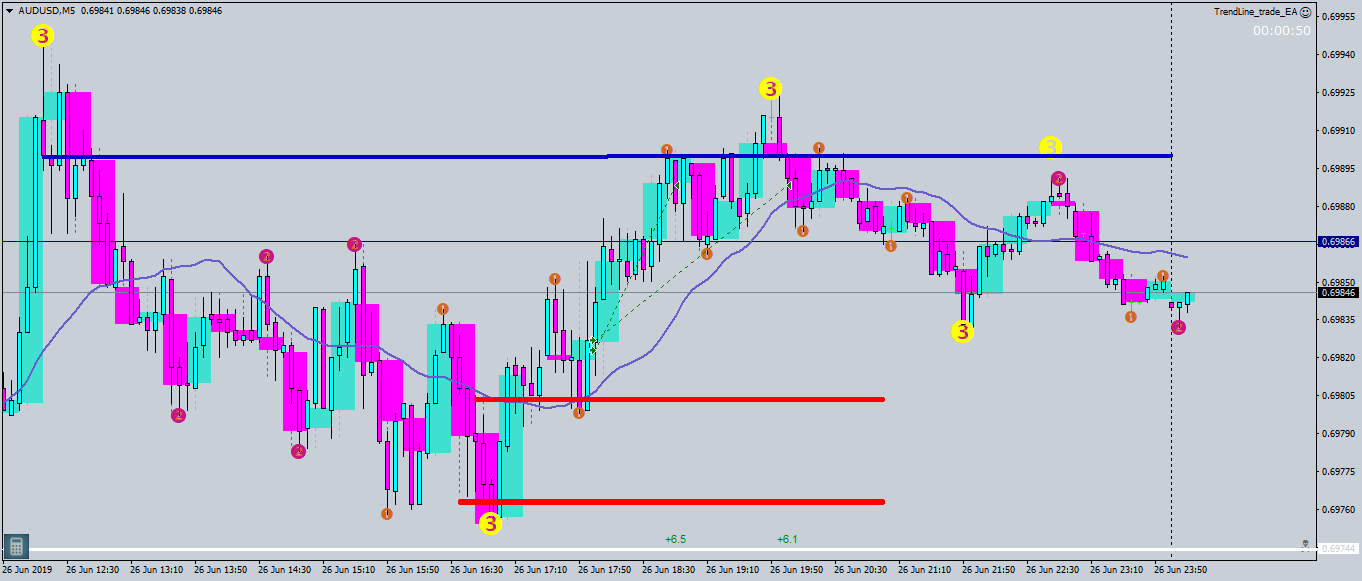
Task: Click the 26 Jun 18:30 time label
Action: click(669, 569)
